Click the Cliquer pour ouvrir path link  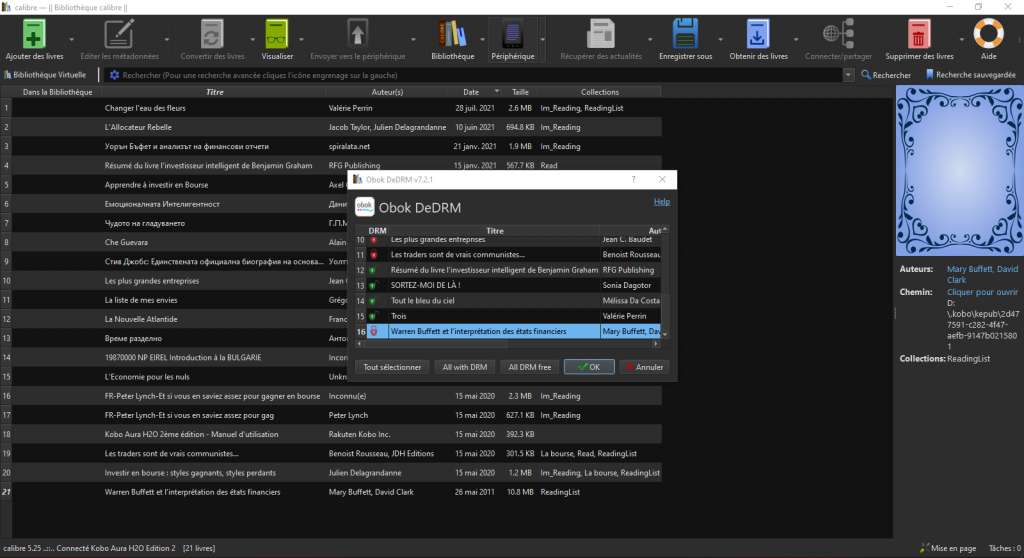[982, 292]
